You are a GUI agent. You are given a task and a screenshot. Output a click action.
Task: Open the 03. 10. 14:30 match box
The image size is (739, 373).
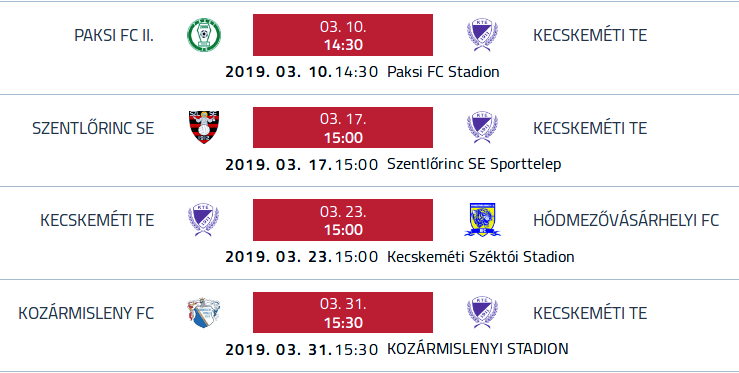pyautogui.click(x=343, y=35)
